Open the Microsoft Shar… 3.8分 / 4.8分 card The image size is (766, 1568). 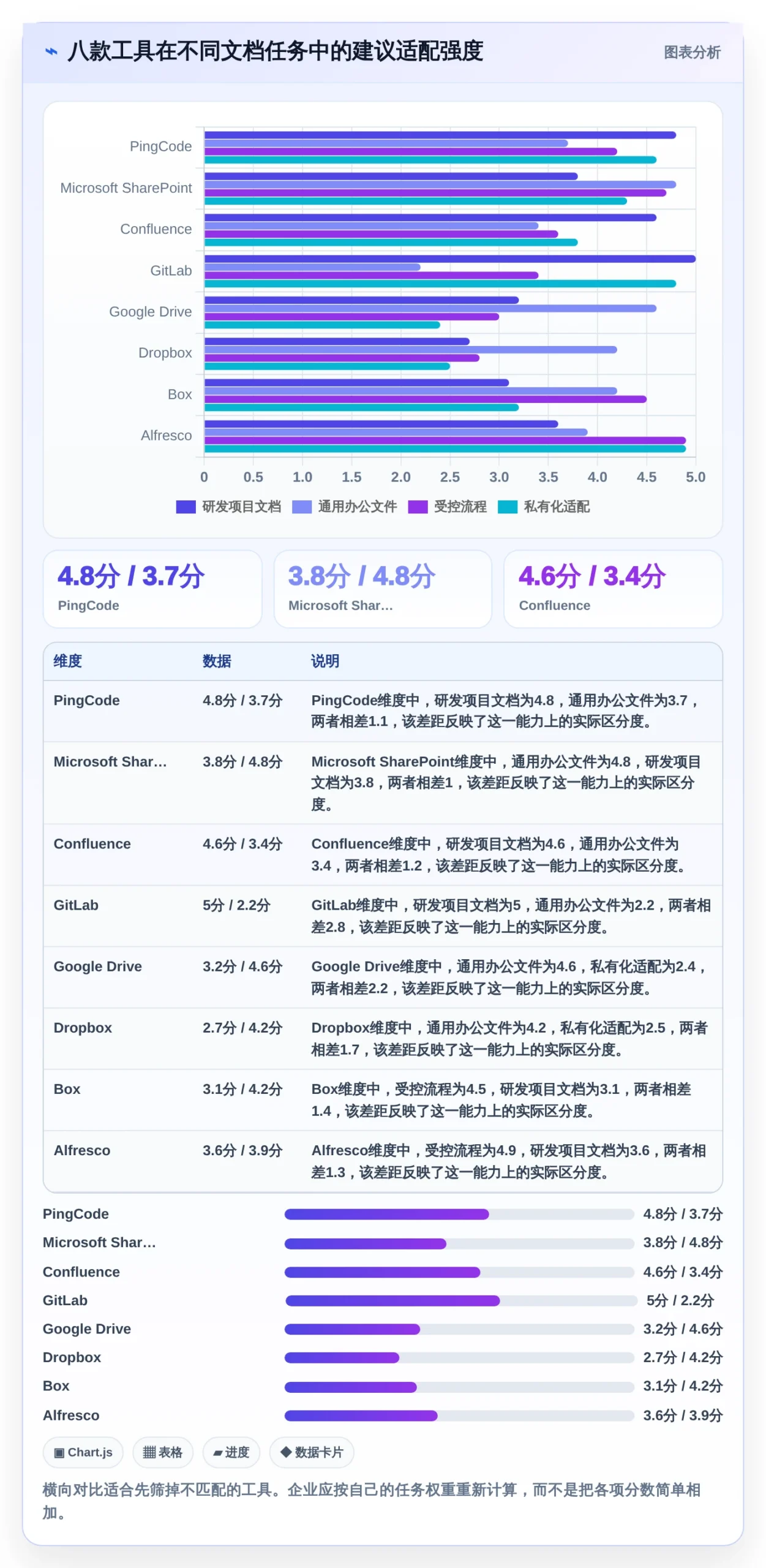[x=383, y=589]
